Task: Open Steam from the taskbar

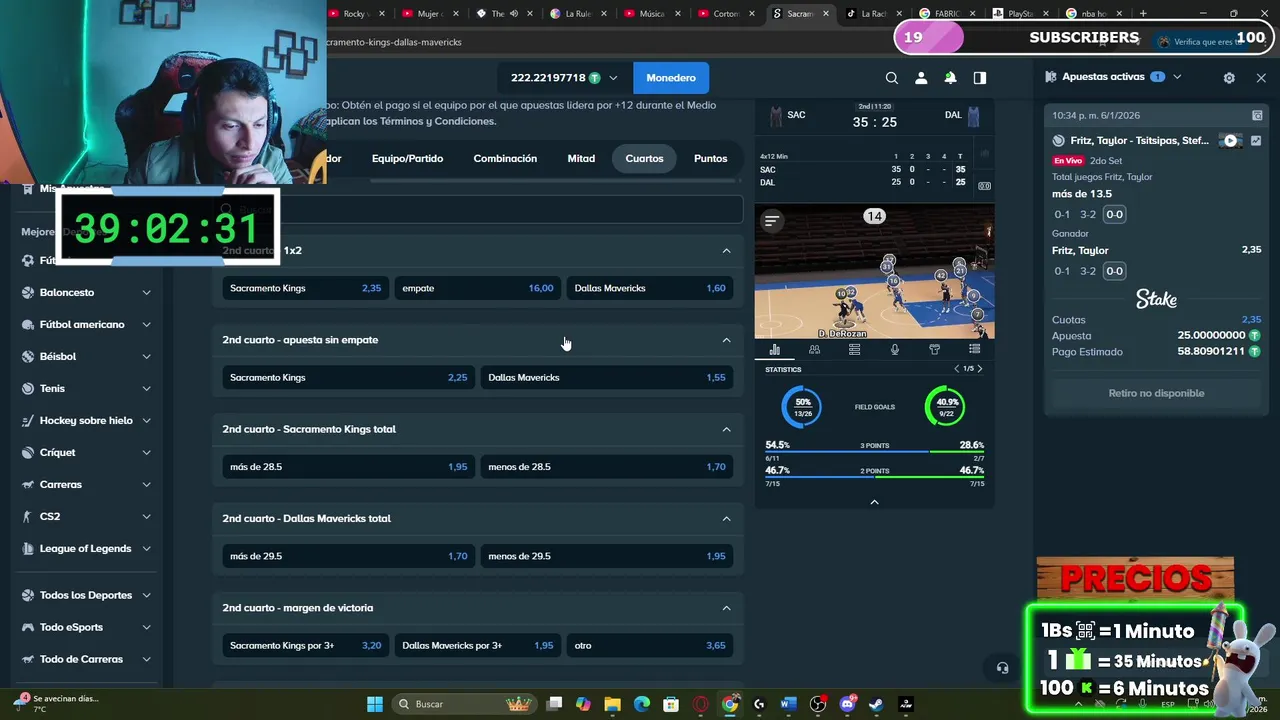Action: pyautogui.click(x=877, y=704)
